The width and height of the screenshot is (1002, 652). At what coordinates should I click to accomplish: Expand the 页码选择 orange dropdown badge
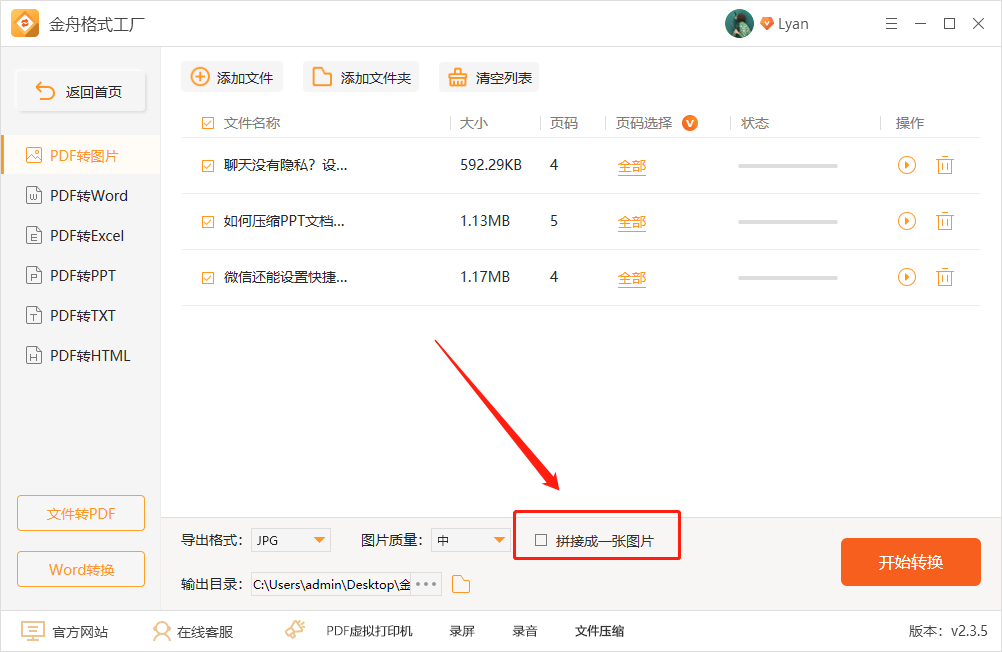pyautogui.click(x=690, y=123)
